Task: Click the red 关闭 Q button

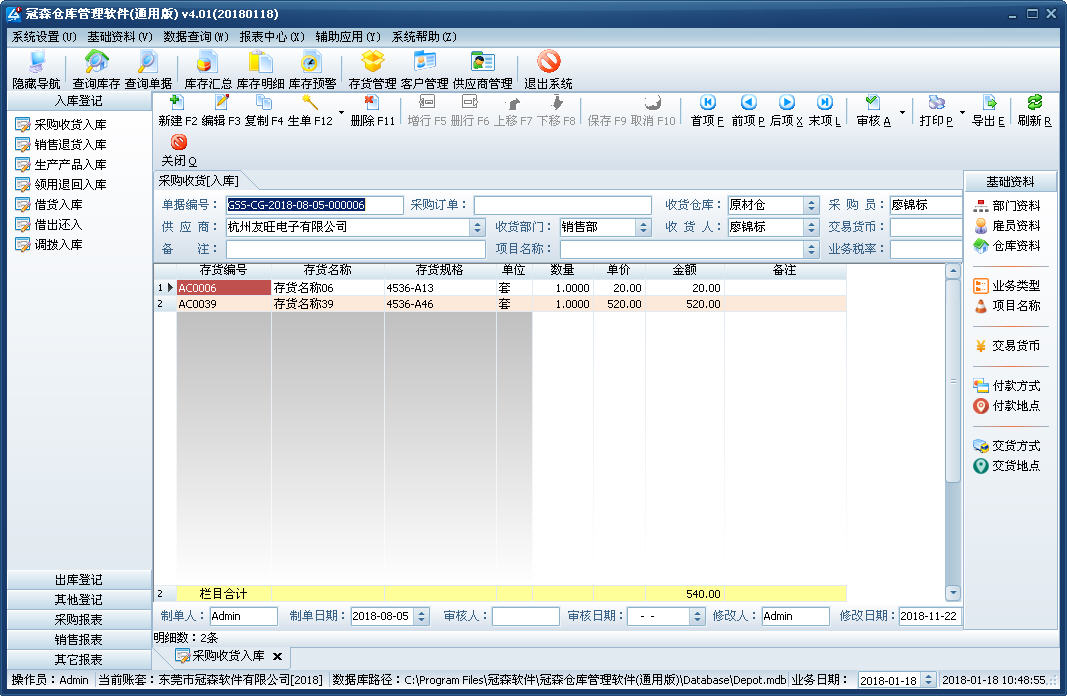Action: pyautogui.click(x=179, y=150)
